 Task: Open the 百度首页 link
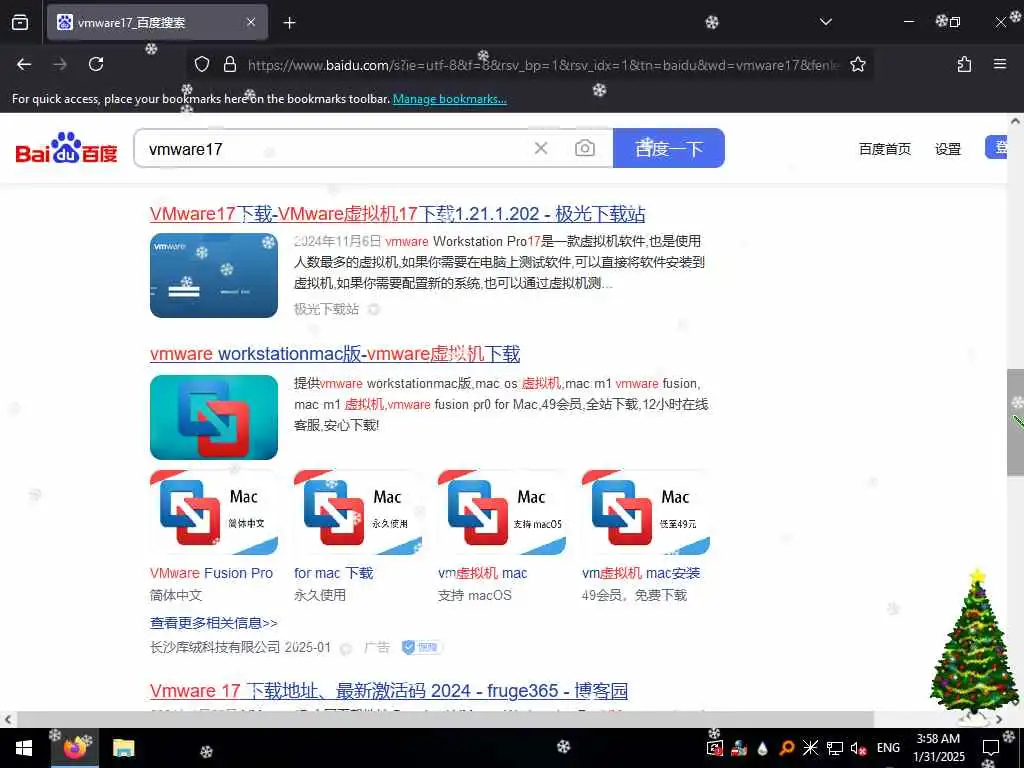pos(884,149)
